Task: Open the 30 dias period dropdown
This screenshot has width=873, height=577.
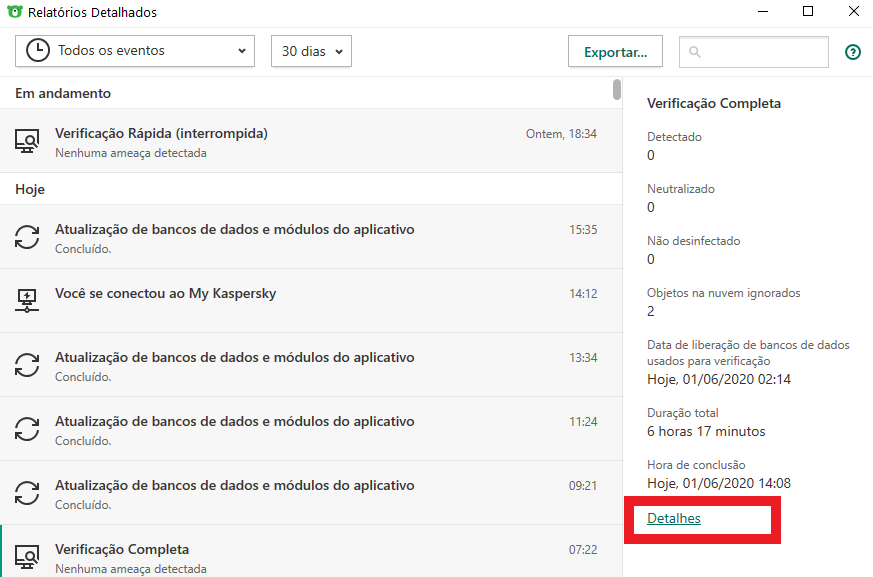Action: (311, 51)
